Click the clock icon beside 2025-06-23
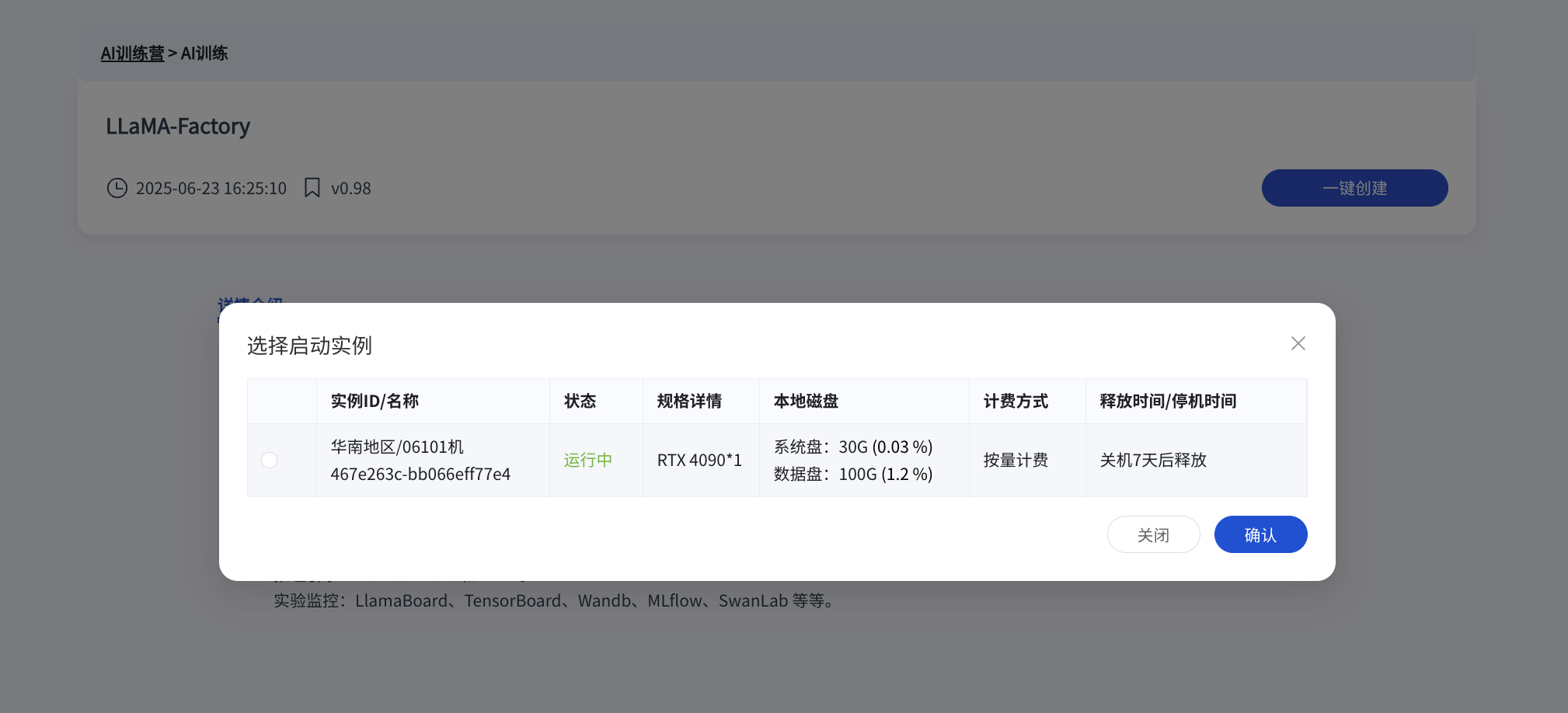Screen dimensions: 1568x713 coord(117,188)
